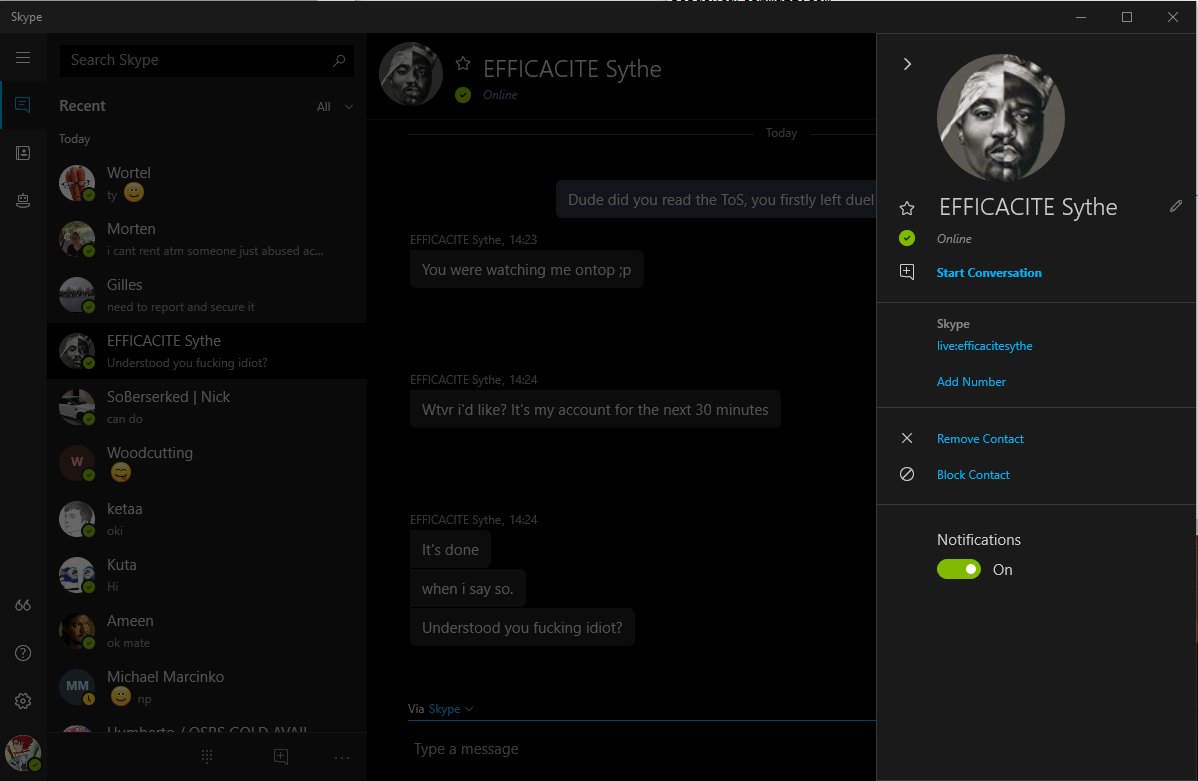The height and width of the screenshot is (781, 1198).
Task: Click the search magnifier icon
Action: pyautogui.click(x=340, y=60)
